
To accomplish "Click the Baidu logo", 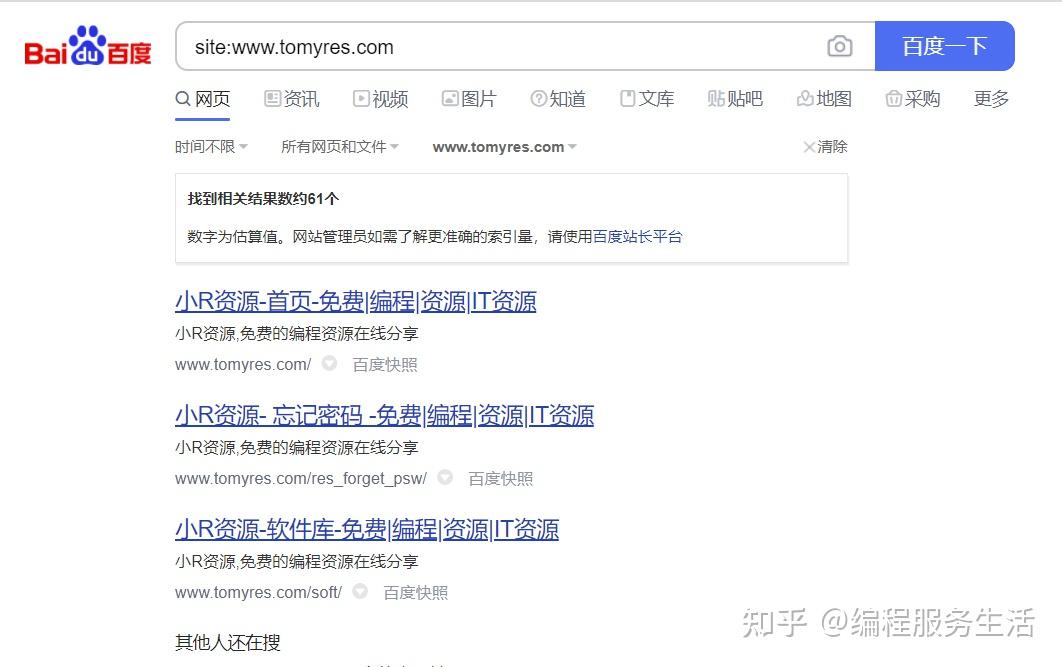I will point(87,46).
